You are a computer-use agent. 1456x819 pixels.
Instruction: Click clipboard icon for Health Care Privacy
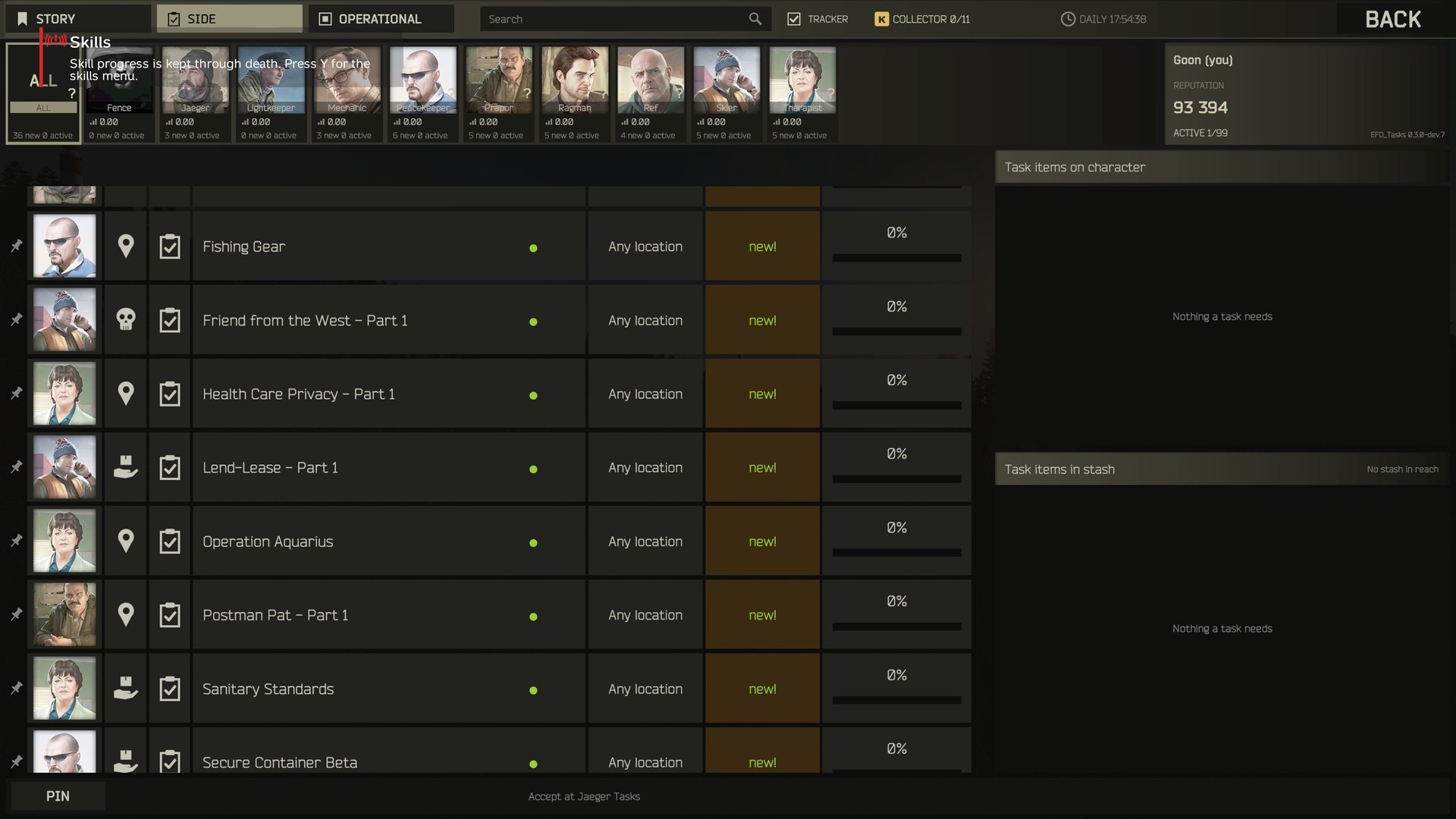pos(170,394)
